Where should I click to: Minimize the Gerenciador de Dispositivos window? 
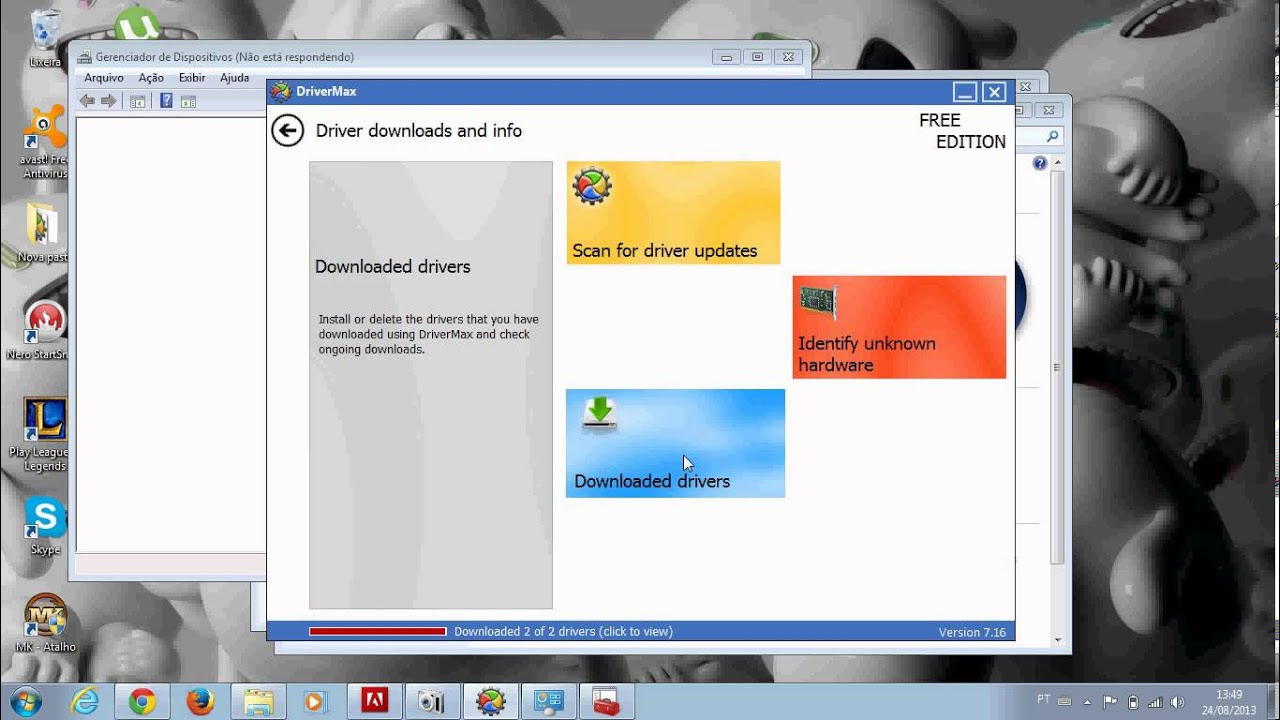pos(727,57)
